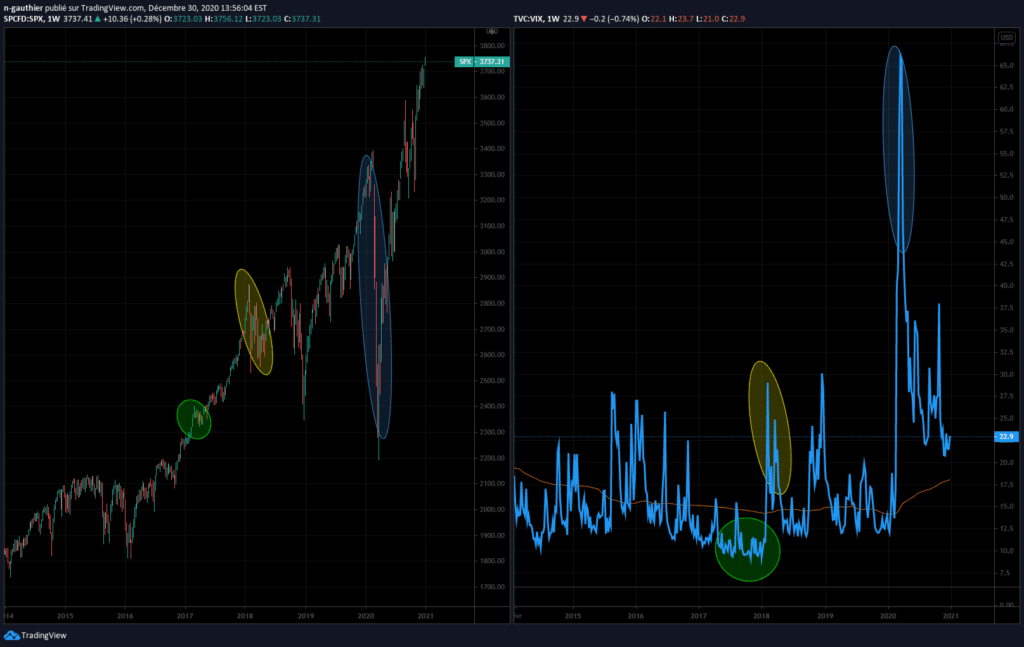Open the n-gauthier author name
Viewport: 1024px width, 647px height.
tap(22, 8)
